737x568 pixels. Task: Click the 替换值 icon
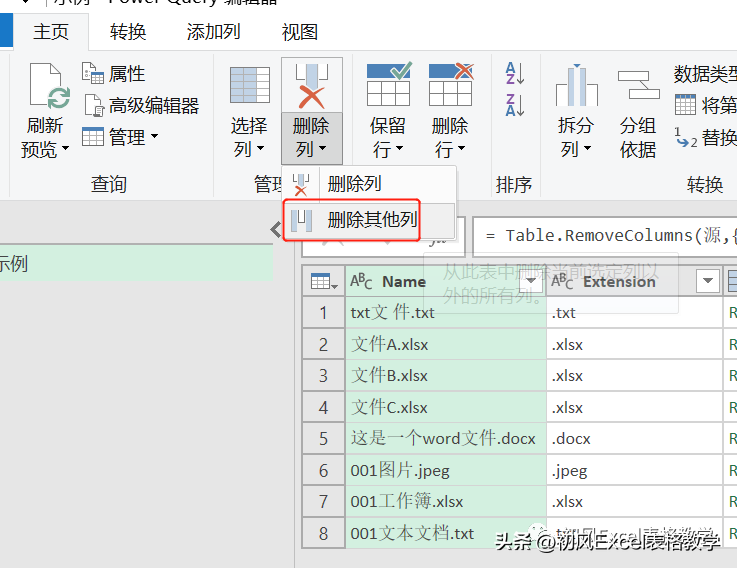coord(686,137)
